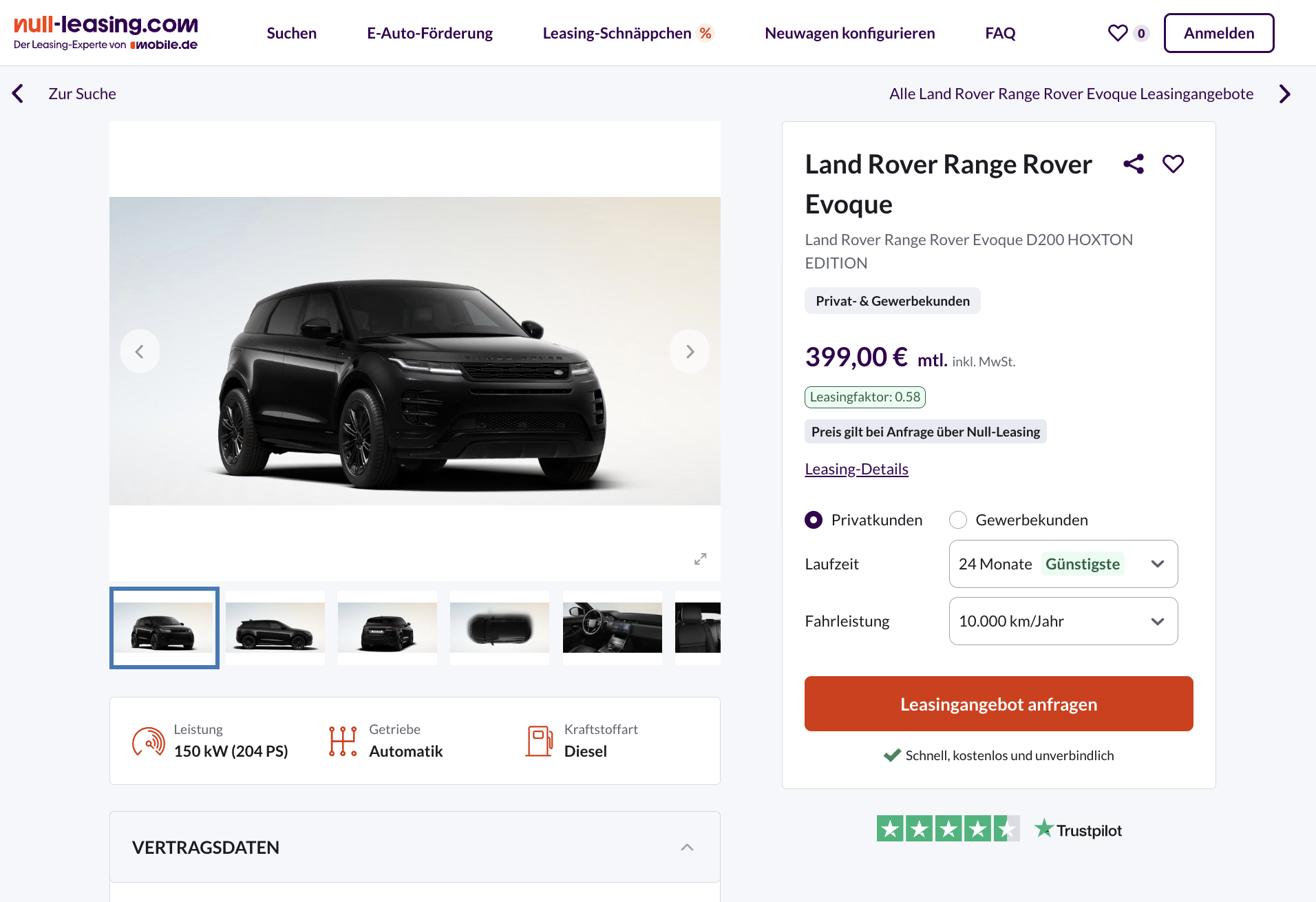Show previous car photo in gallery
Image resolution: width=1316 pixels, height=902 pixels.
pos(140,352)
